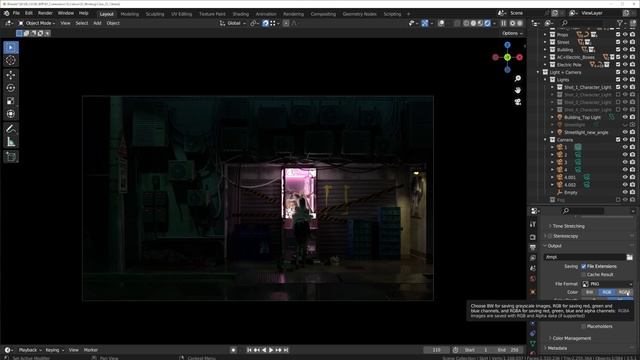Hide Streetlight_new_angle with eye icon
This screenshot has height=360, width=640.
pyautogui.click(x=625, y=132)
